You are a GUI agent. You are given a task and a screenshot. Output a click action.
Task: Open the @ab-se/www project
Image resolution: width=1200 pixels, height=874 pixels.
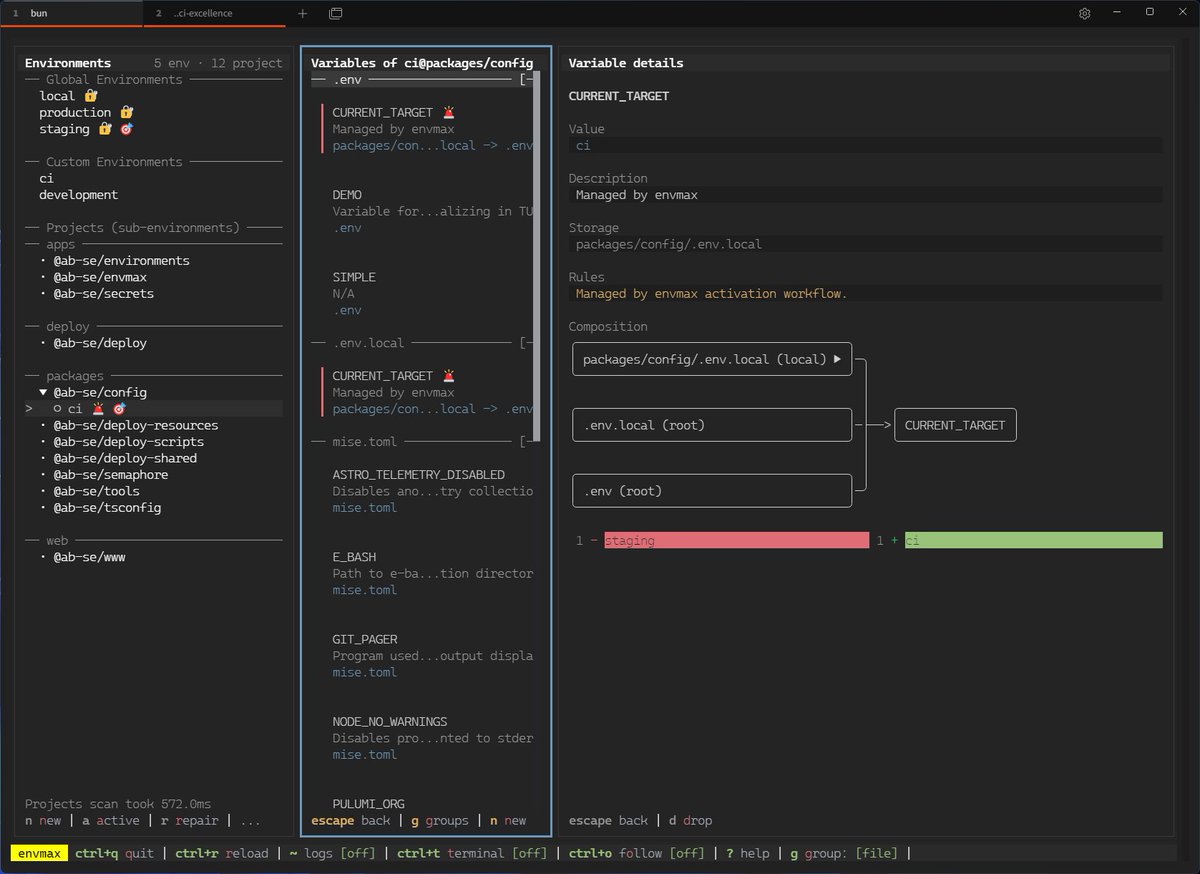tap(89, 557)
